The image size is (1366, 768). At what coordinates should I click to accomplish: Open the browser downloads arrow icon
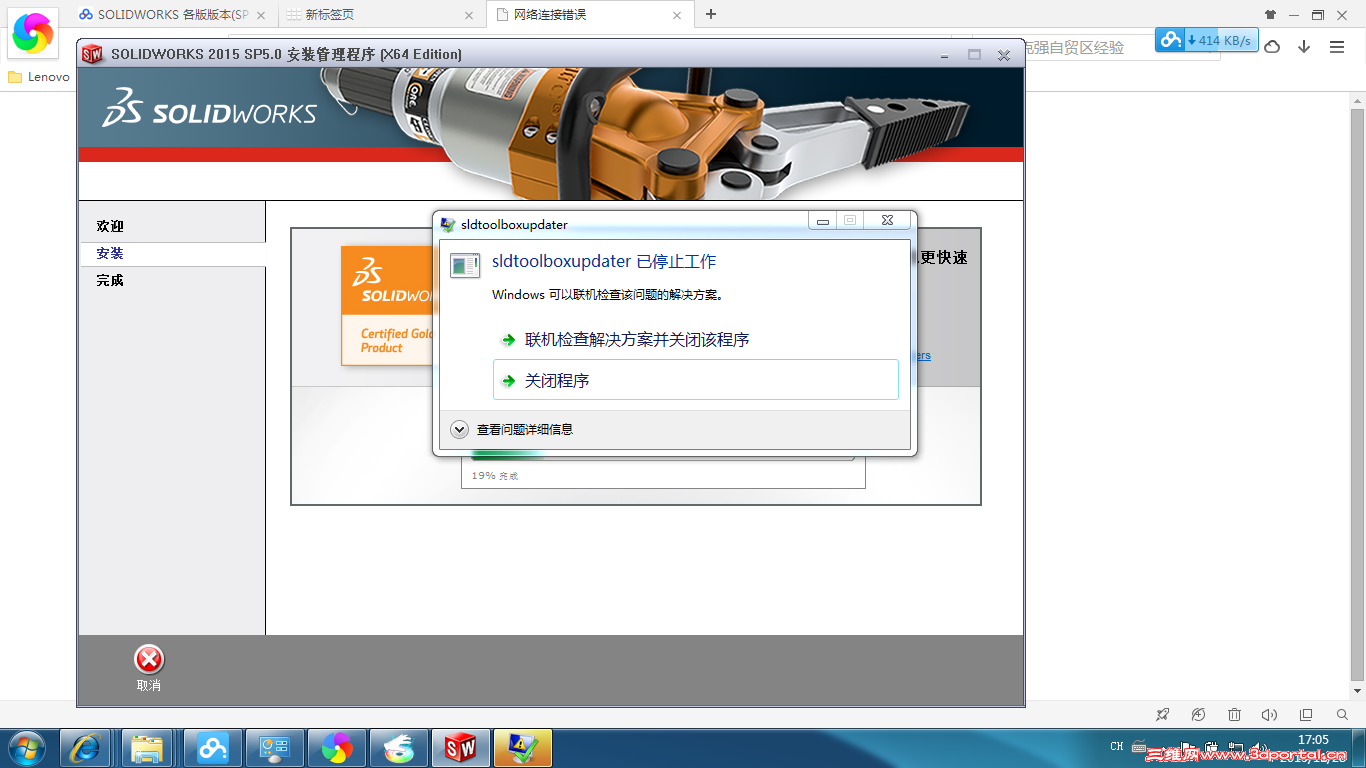[x=1304, y=47]
